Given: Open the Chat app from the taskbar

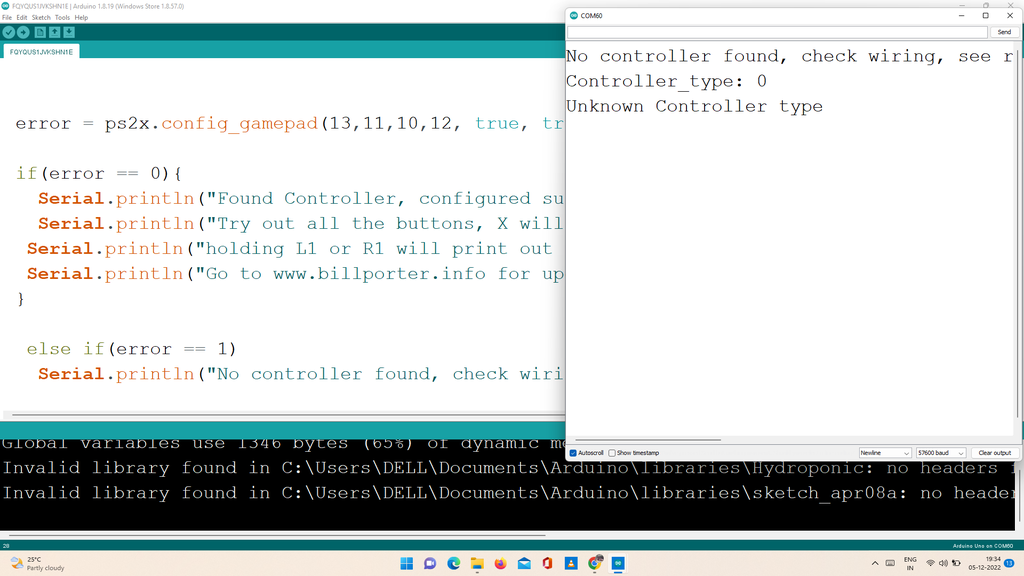Looking at the screenshot, I should click(x=430, y=564).
